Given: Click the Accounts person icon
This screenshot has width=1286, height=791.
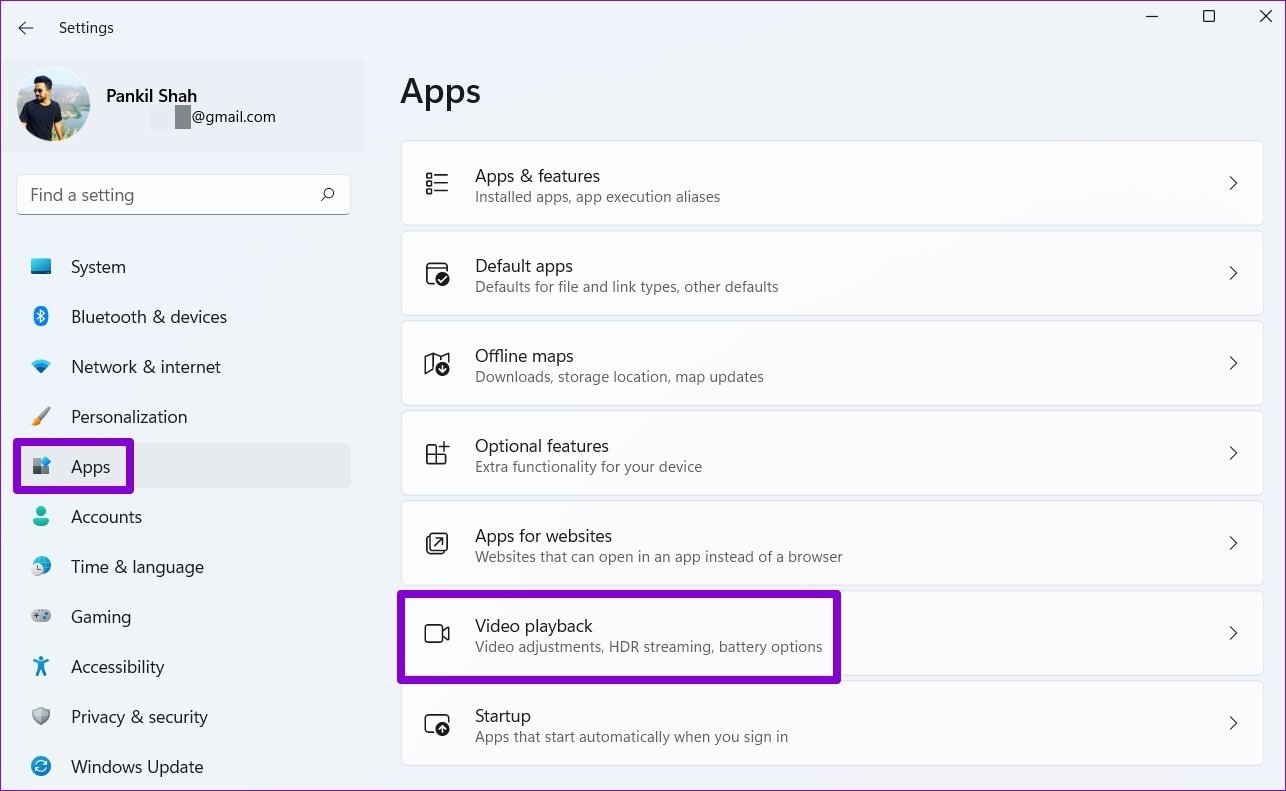Looking at the screenshot, I should (x=41, y=517).
